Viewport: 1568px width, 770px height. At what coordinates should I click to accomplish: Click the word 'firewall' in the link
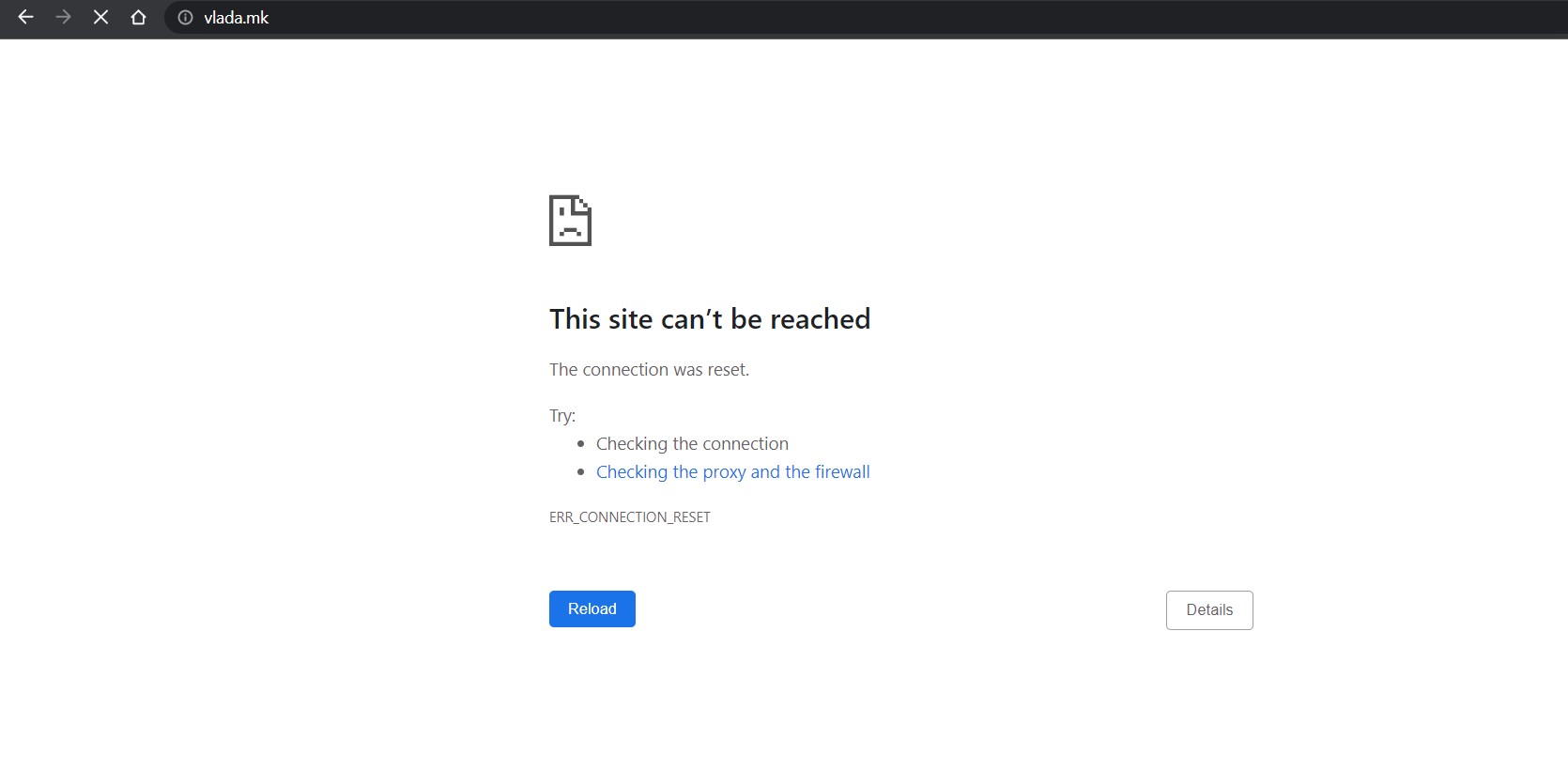coord(842,471)
